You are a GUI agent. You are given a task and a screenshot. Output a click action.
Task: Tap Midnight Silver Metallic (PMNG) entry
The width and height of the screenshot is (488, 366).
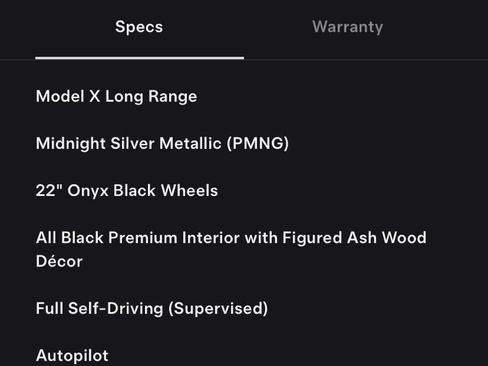(162, 143)
